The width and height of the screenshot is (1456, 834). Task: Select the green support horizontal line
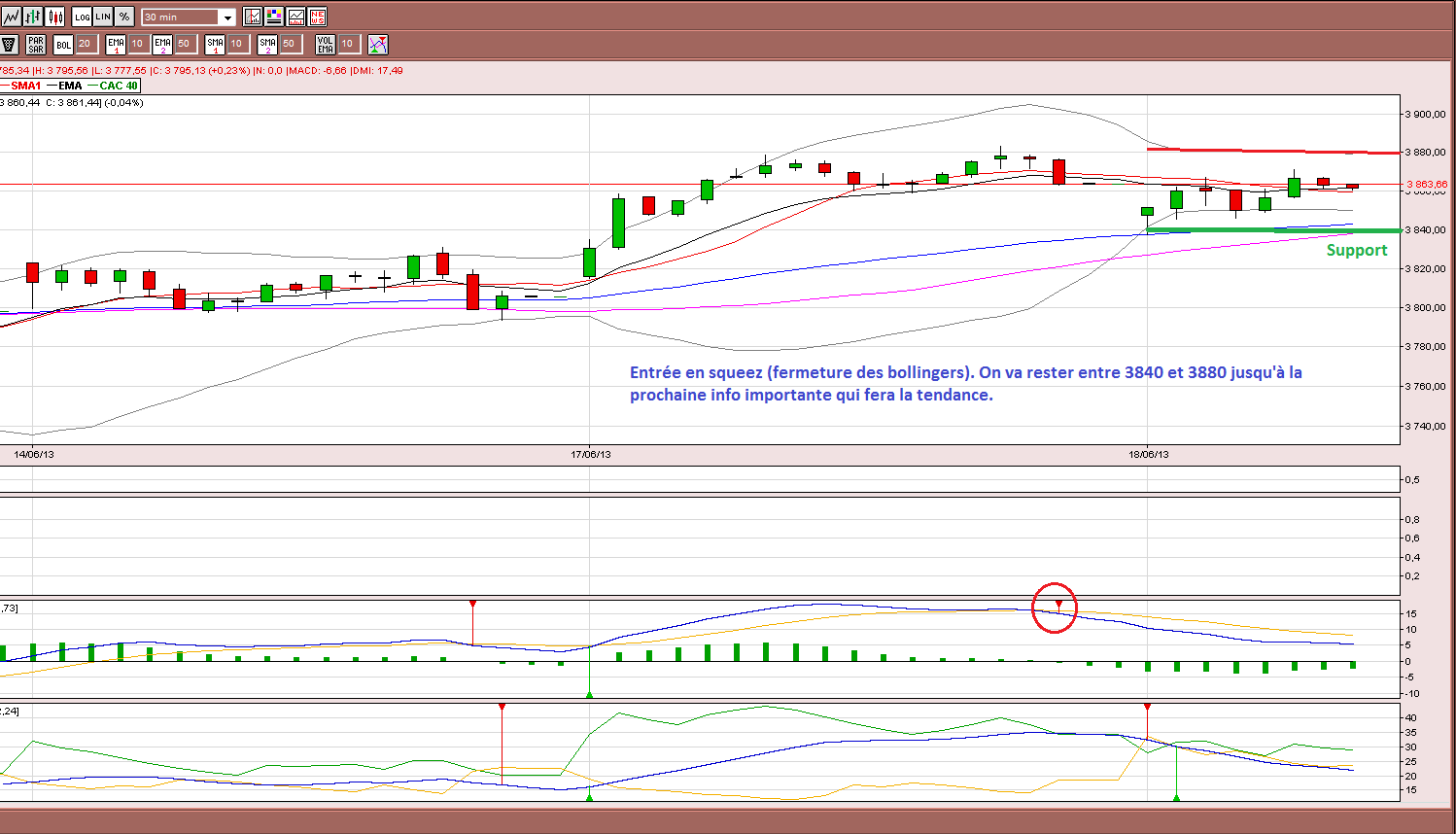[1273, 230]
